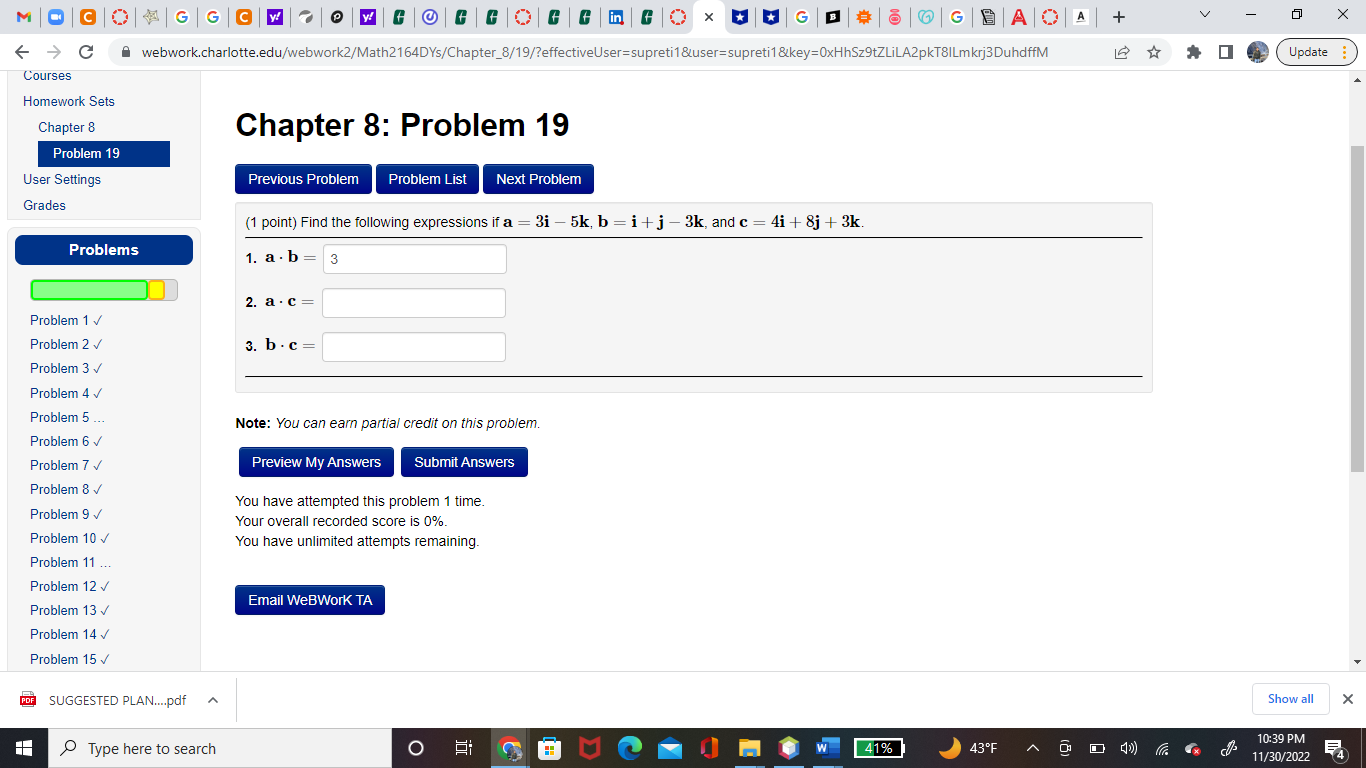View site security lock info
1366x768 pixels.
pyautogui.click(x=127, y=52)
